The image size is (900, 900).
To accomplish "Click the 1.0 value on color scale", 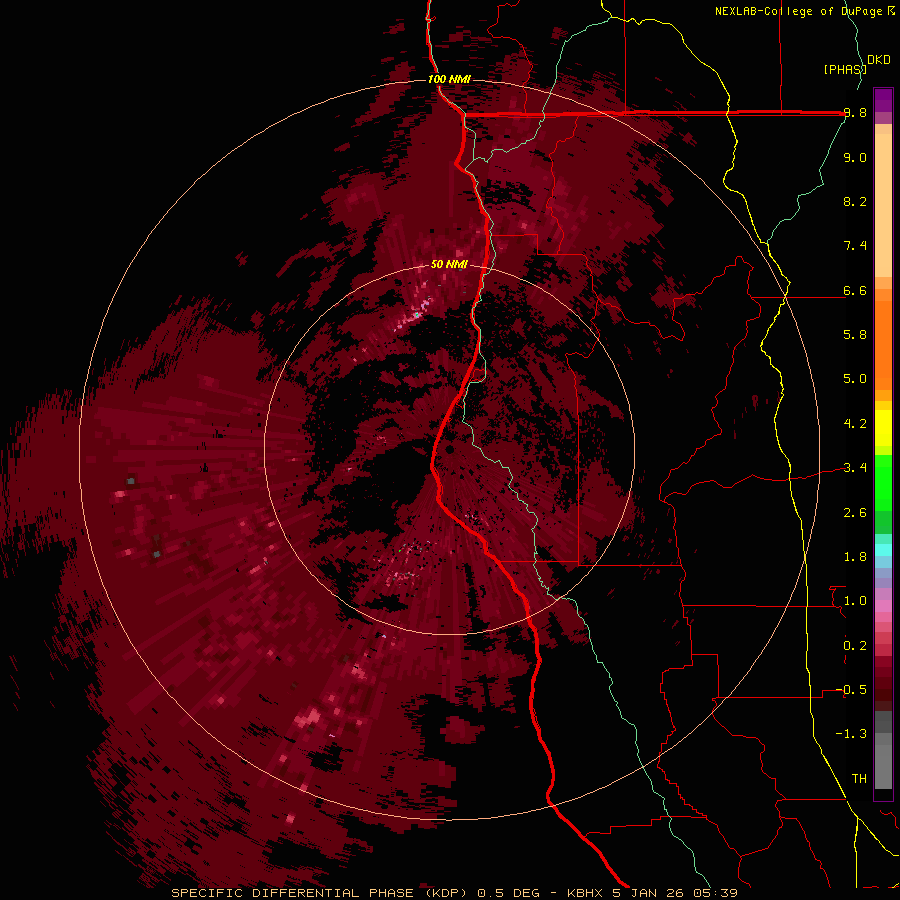I will click(855, 601).
